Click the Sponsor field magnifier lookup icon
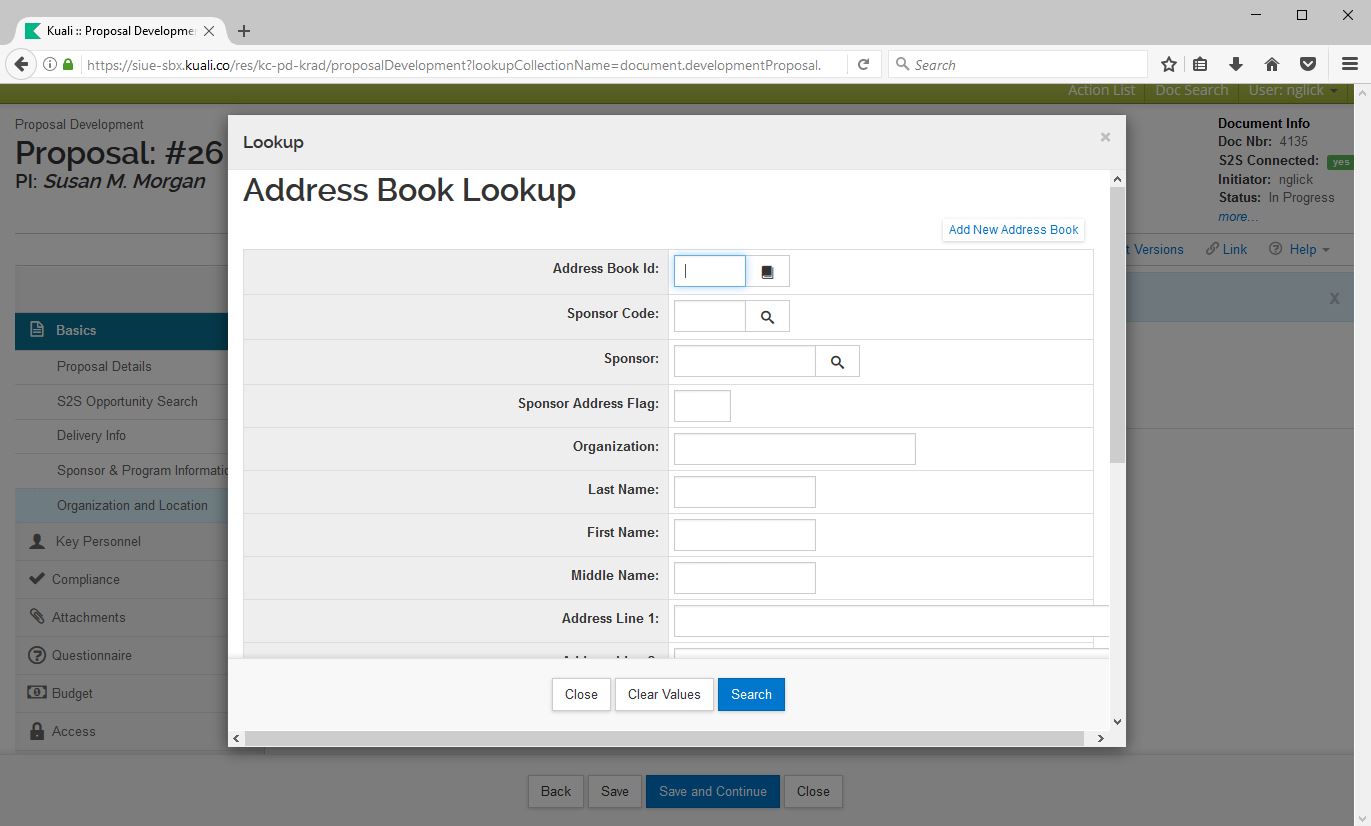The image size is (1371, 826). coord(837,362)
